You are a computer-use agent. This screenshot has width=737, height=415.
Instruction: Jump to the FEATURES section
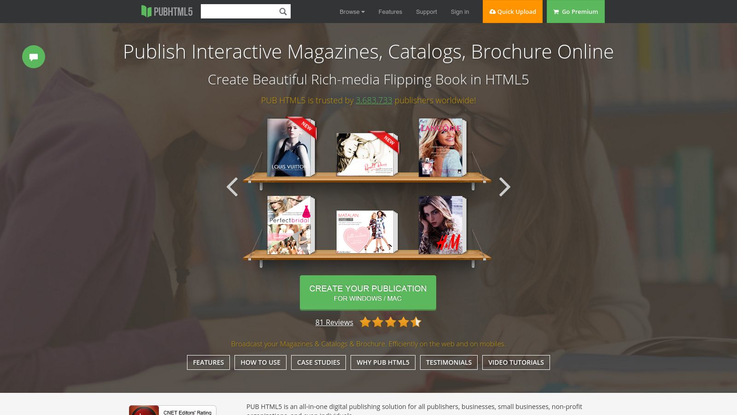tap(208, 362)
